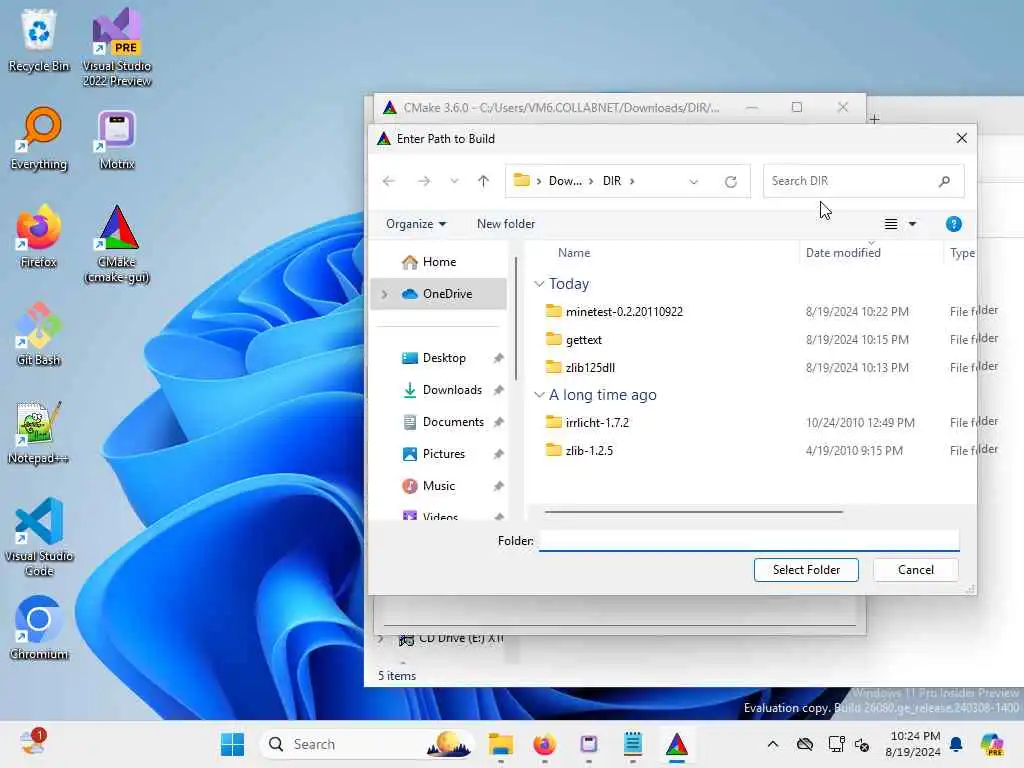Go back using the dialog's back arrow
This screenshot has width=1024, height=768.
(x=389, y=181)
